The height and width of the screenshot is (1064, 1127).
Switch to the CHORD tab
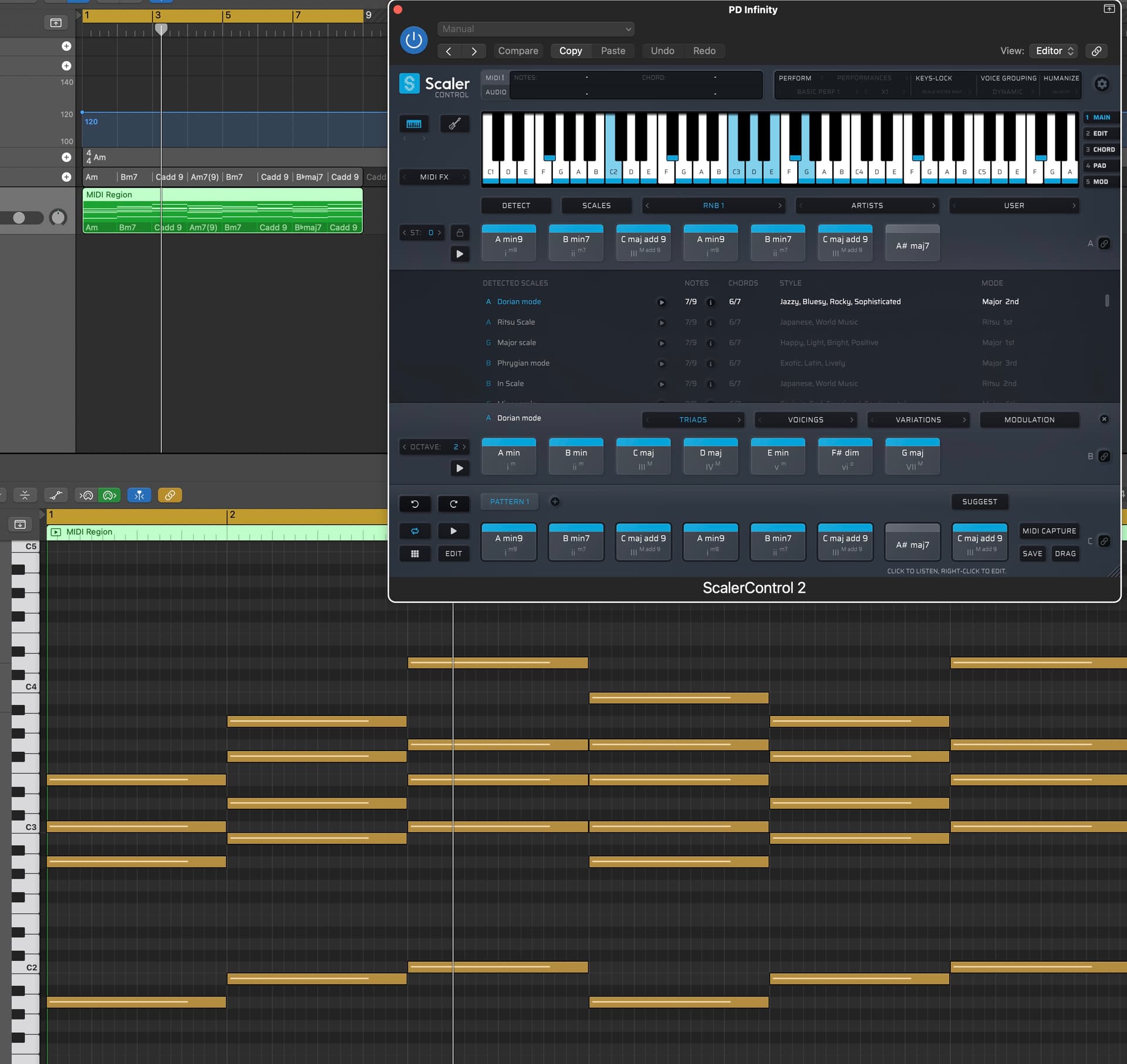coord(1101,150)
